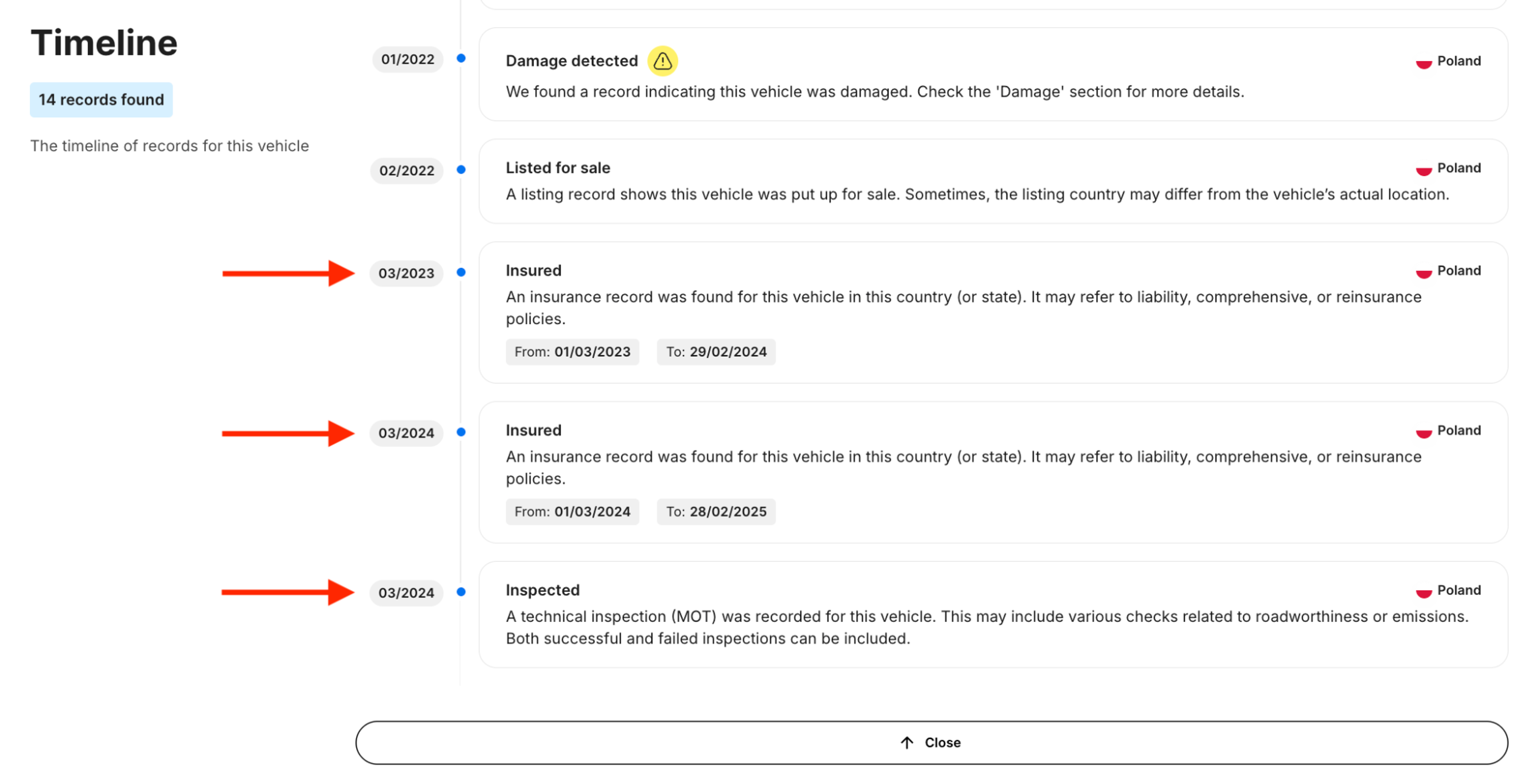Click the '14 records found' badge
Image resolution: width=1540 pixels, height=784 pixels.
(101, 99)
